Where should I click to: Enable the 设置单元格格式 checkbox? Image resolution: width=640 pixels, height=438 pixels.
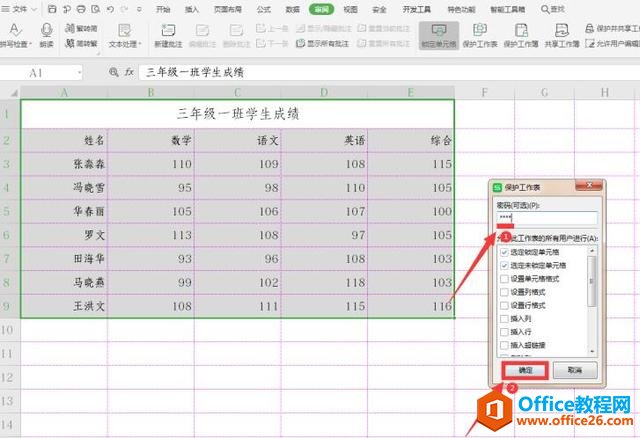[x=502, y=277]
